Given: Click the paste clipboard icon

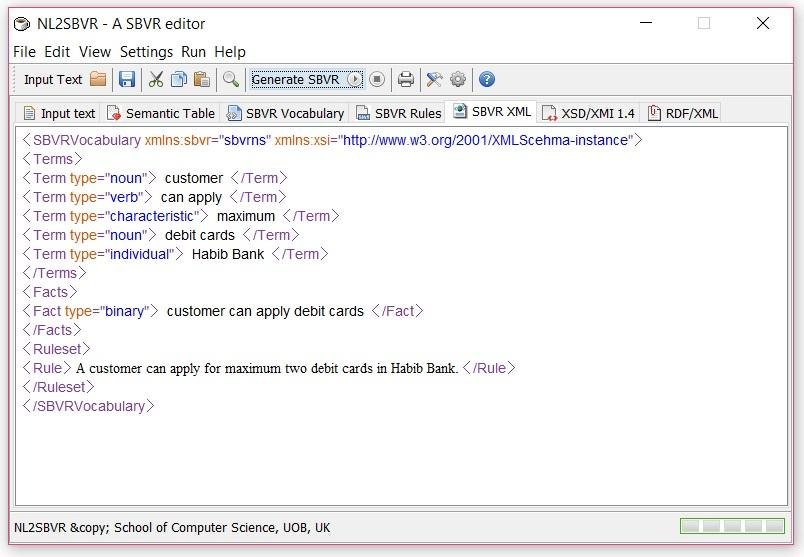Looking at the screenshot, I should (202, 79).
